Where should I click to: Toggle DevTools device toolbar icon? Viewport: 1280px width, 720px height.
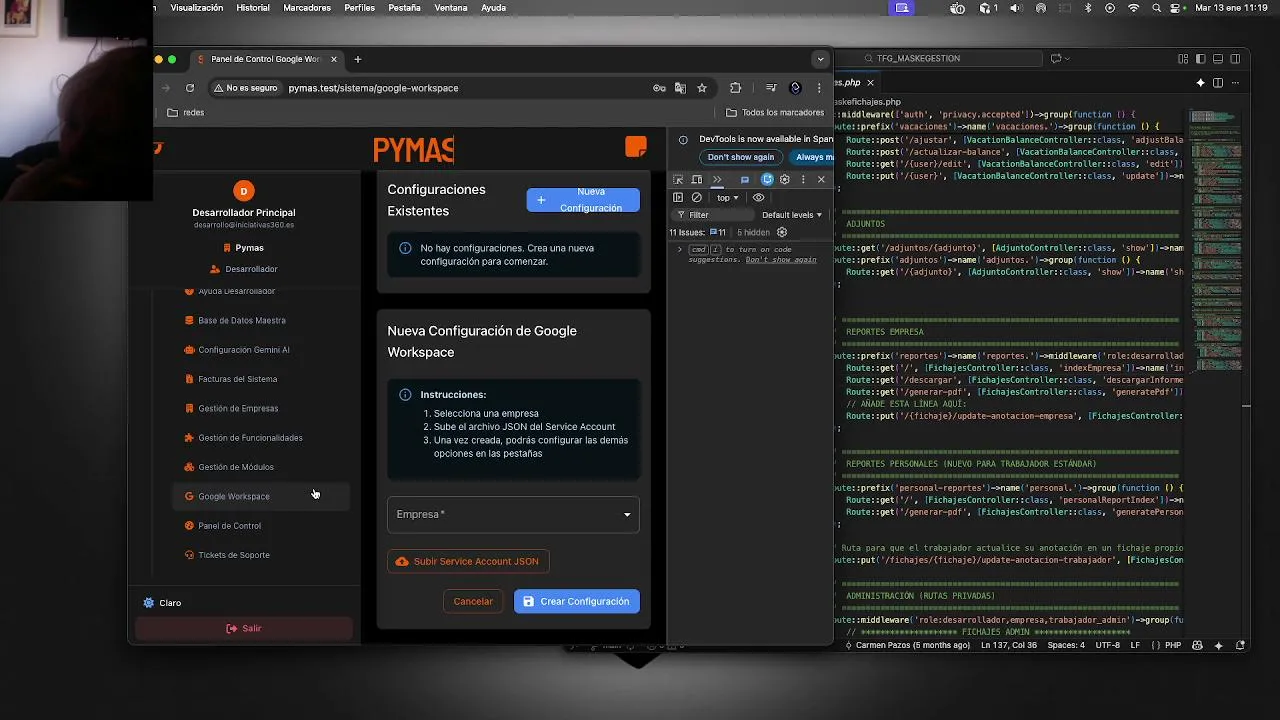click(697, 180)
